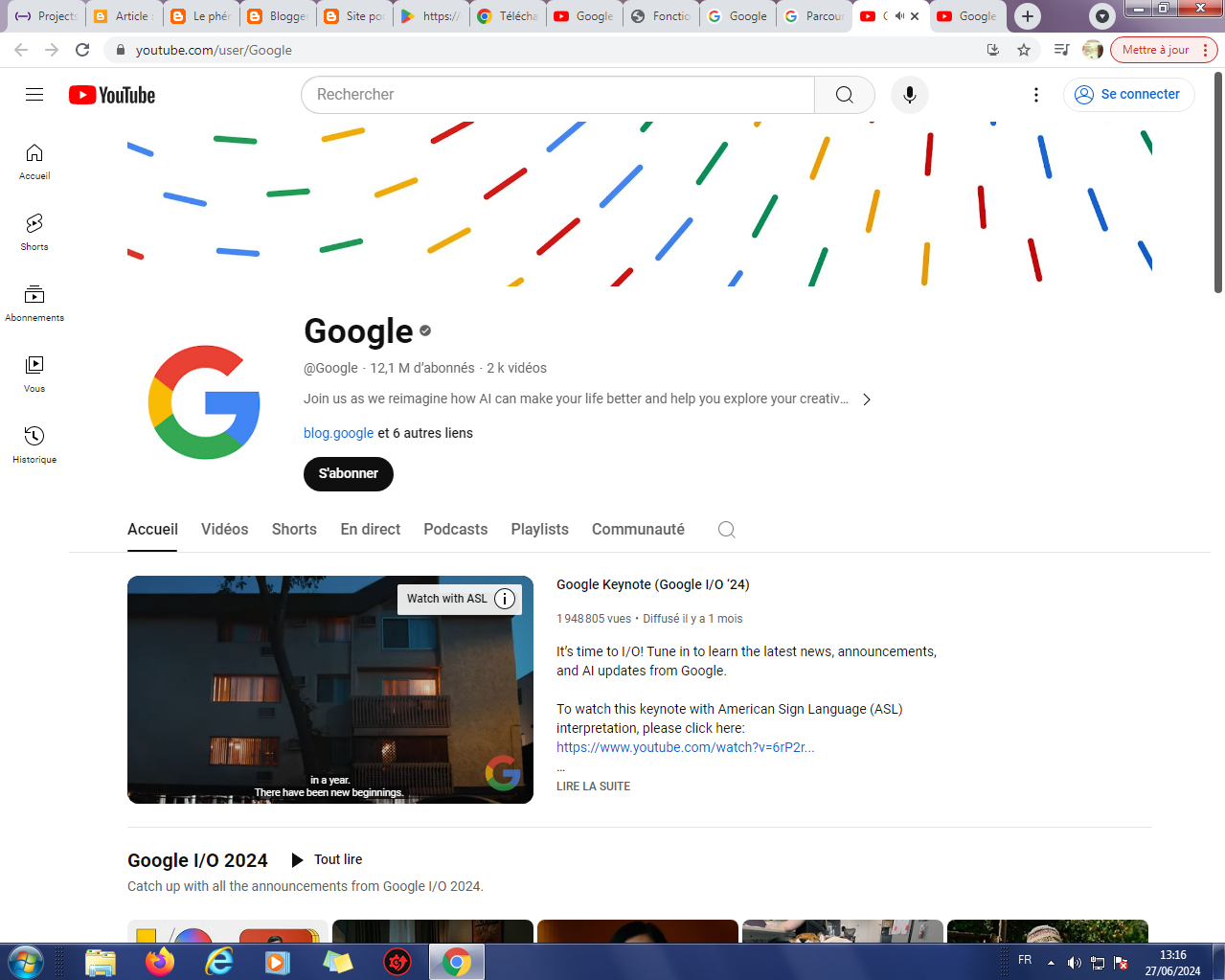This screenshot has height=980, width=1225.
Task: Search within the channel using magnifier icon
Action: 727,530
